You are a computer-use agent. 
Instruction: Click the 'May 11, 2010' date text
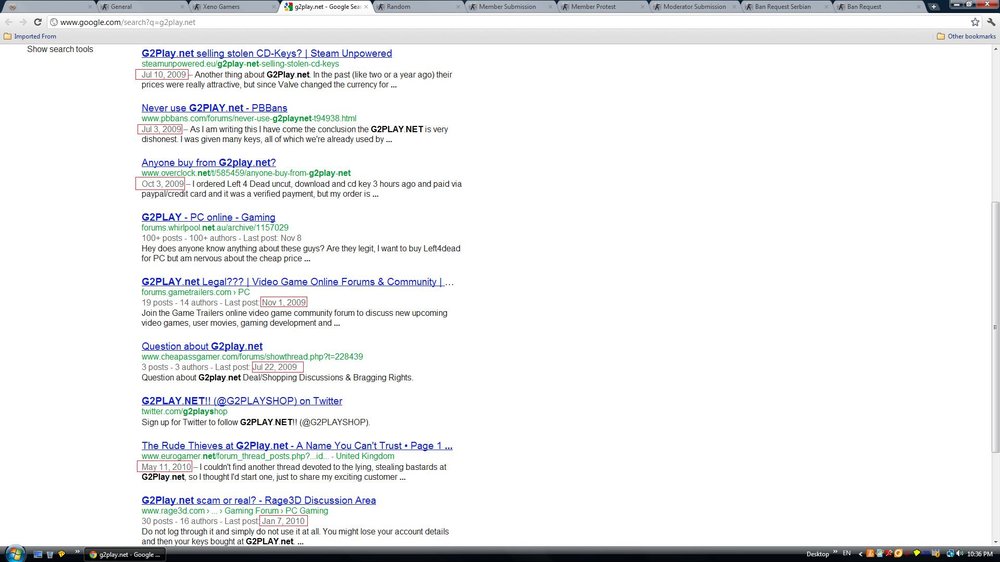(166, 467)
